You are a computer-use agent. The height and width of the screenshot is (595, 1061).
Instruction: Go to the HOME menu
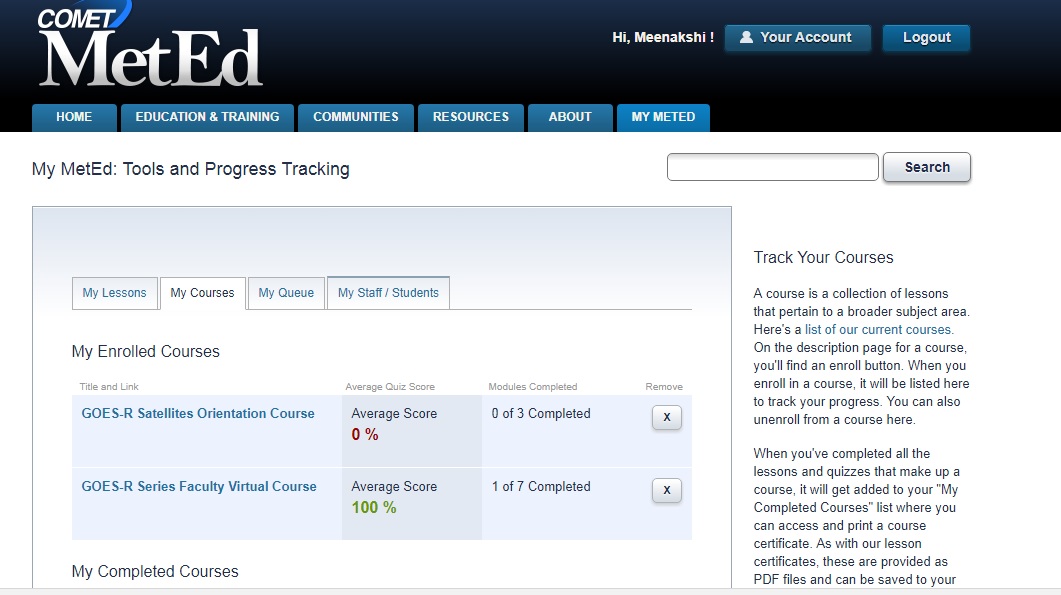74,117
